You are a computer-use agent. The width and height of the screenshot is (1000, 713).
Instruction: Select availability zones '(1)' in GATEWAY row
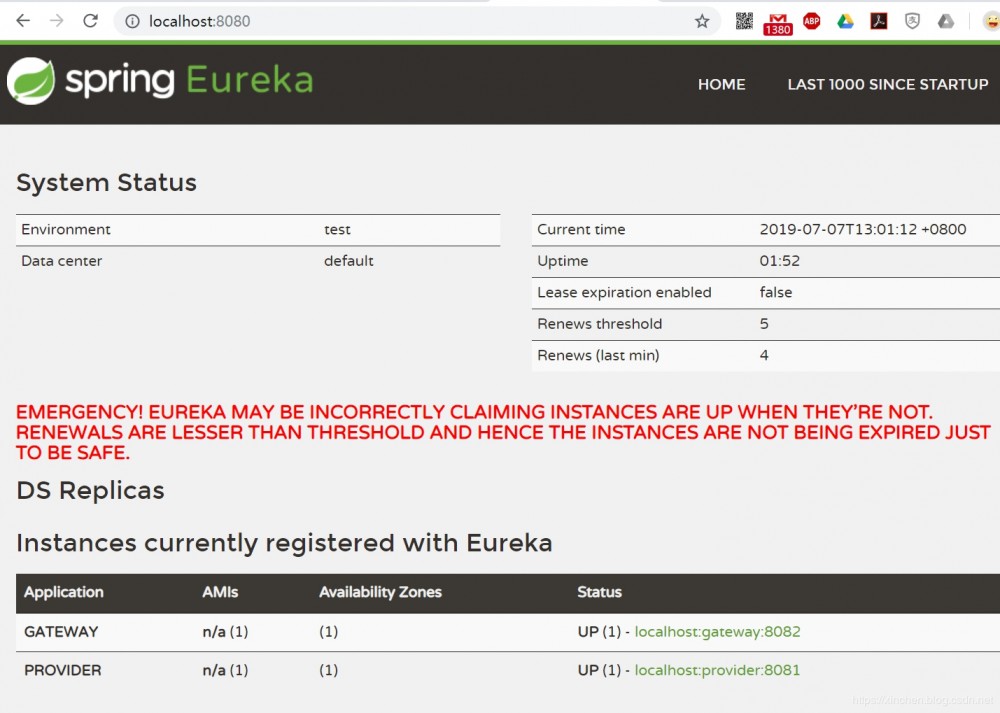[x=328, y=631]
